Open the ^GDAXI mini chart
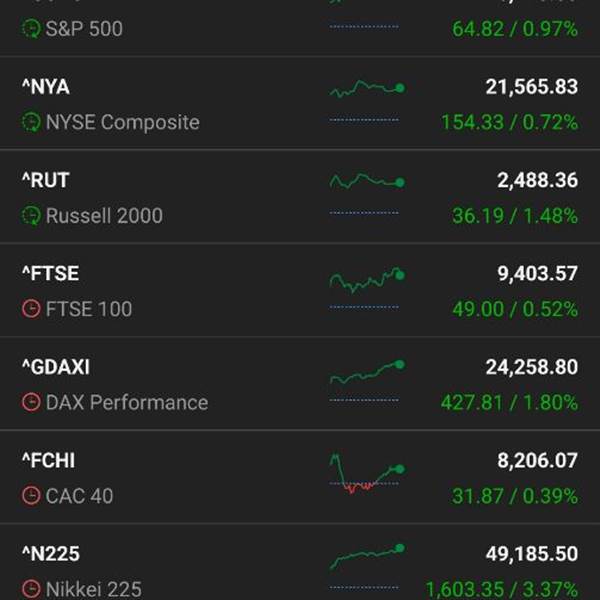600x600 pixels. (366, 374)
